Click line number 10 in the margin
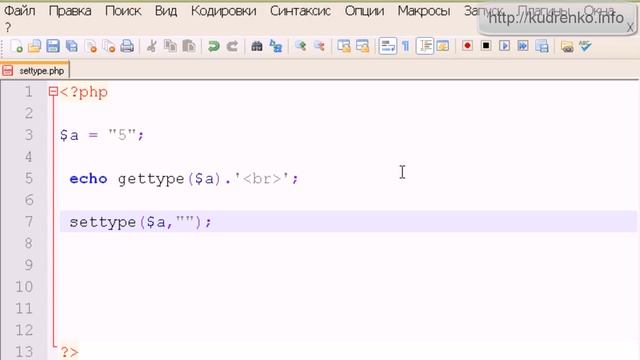The width and height of the screenshot is (640, 360). pyautogui.click(x=24, y=287)
